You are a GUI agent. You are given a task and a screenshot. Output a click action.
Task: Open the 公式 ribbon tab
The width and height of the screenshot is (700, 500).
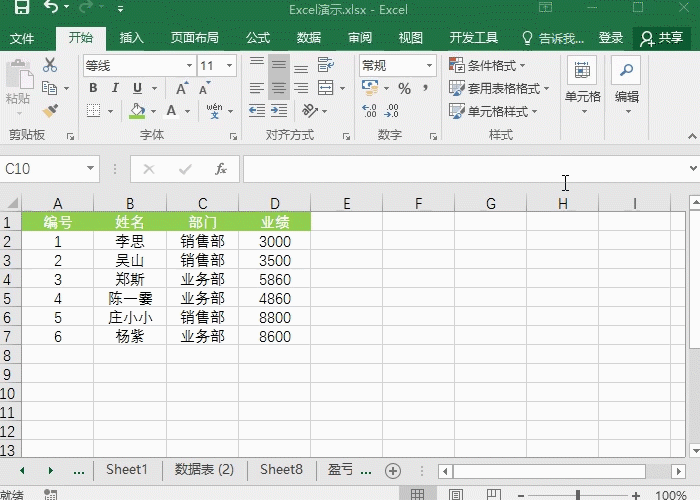(258, 38)
